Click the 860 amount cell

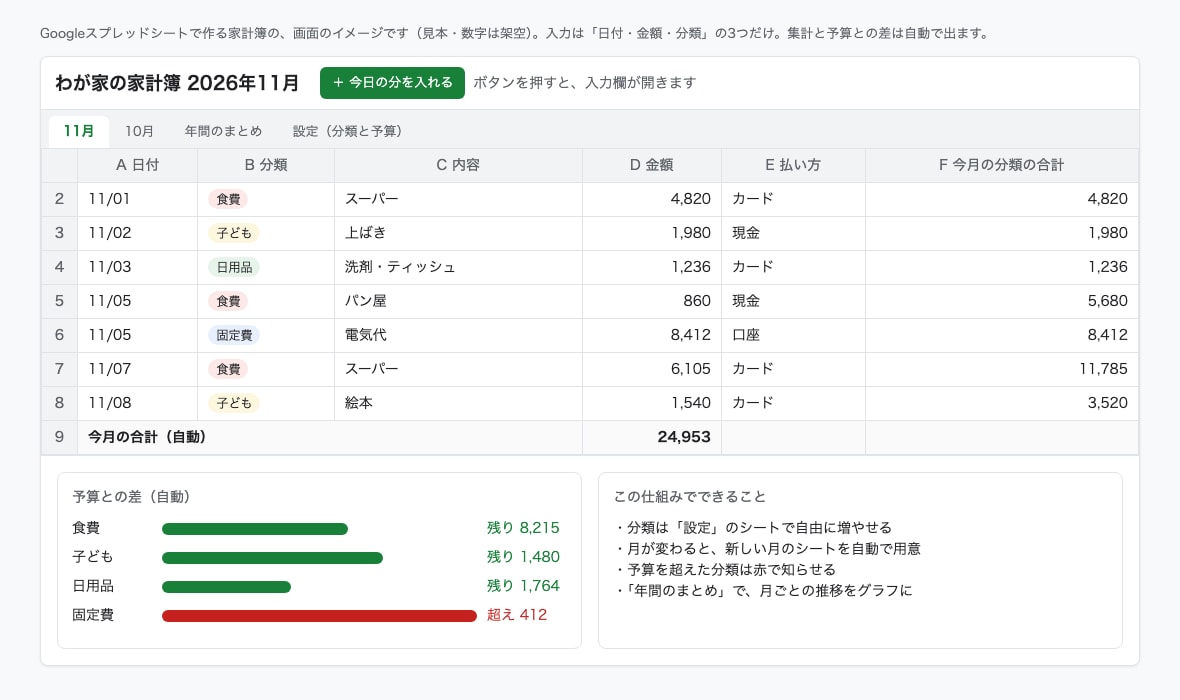[652, 301]
